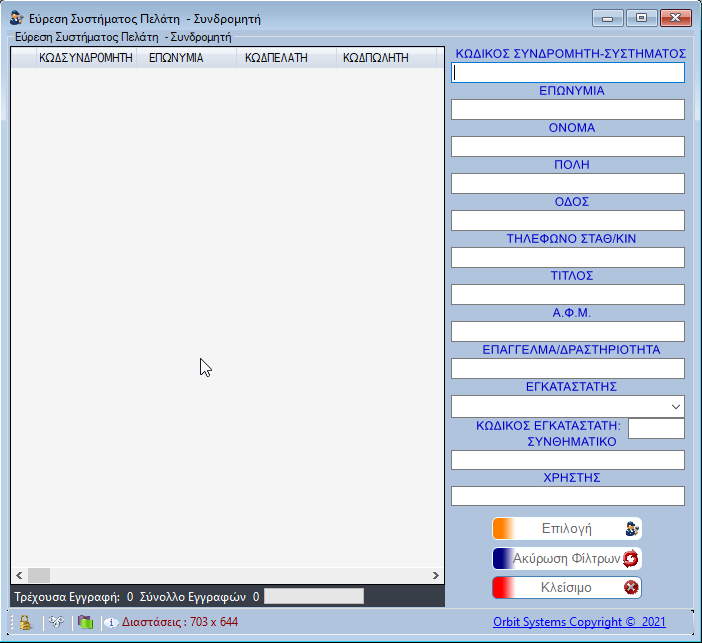Click the green book icon in status bar
Screen dimensions: 702x643
pos(85,622)
